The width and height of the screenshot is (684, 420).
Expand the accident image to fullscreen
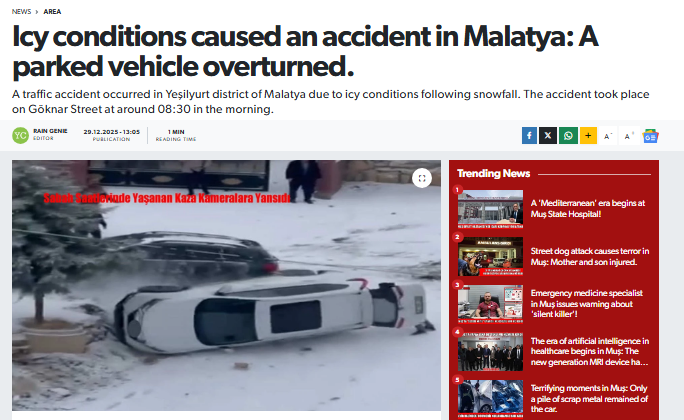(422, 178)
